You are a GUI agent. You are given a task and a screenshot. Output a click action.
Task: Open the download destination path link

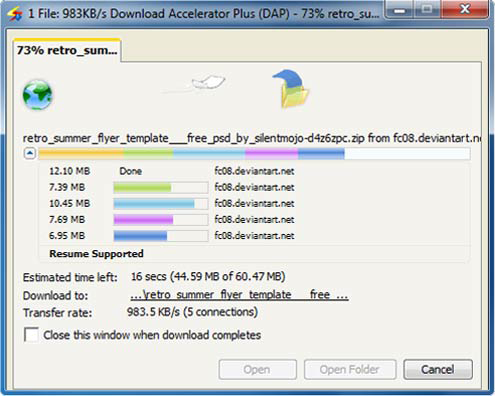(239, 295)
